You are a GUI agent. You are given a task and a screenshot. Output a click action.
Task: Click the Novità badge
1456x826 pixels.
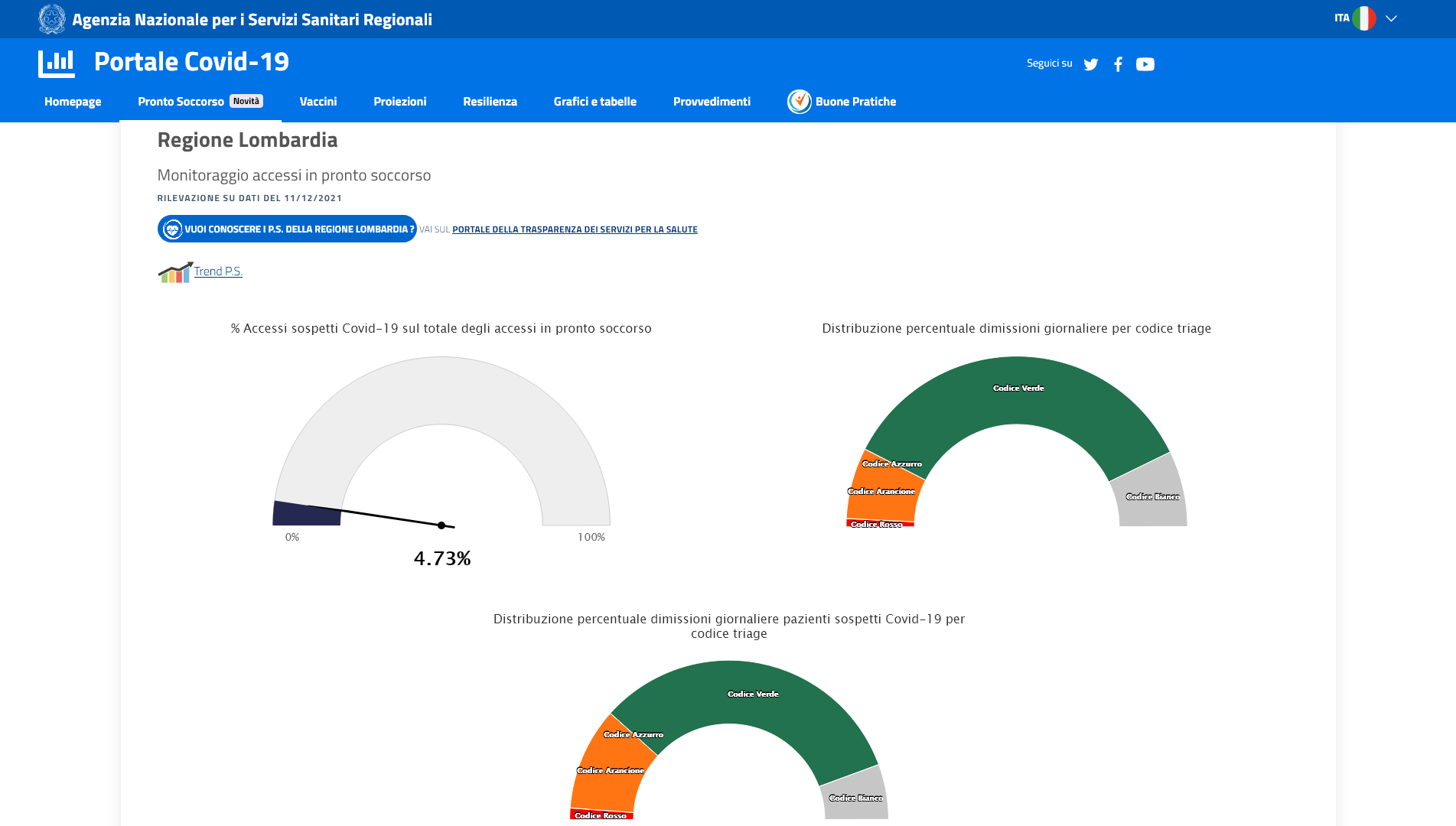pyautogui.click(x=246, y=101)
